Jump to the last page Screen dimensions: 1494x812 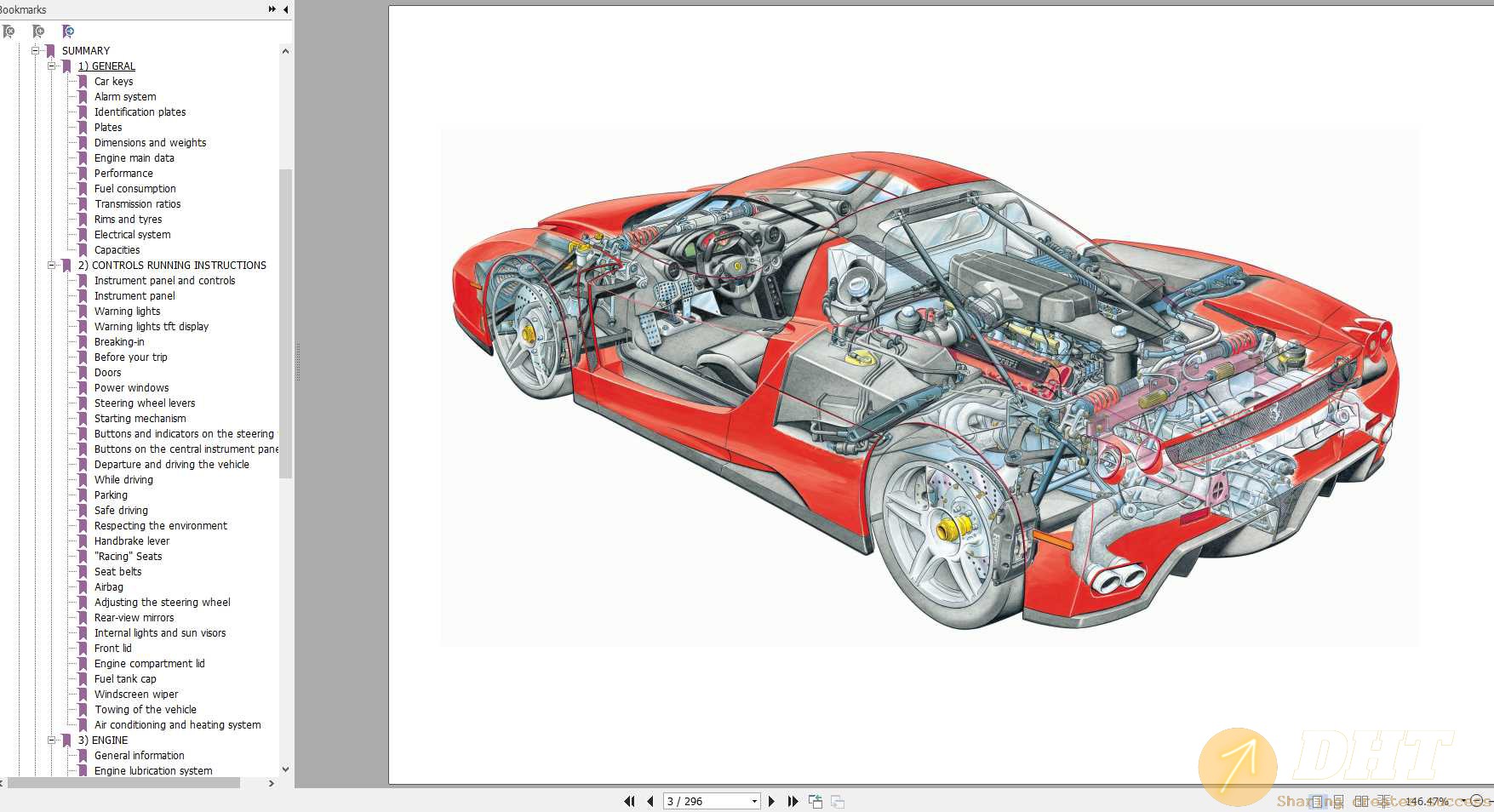click(x=793, y=801)
